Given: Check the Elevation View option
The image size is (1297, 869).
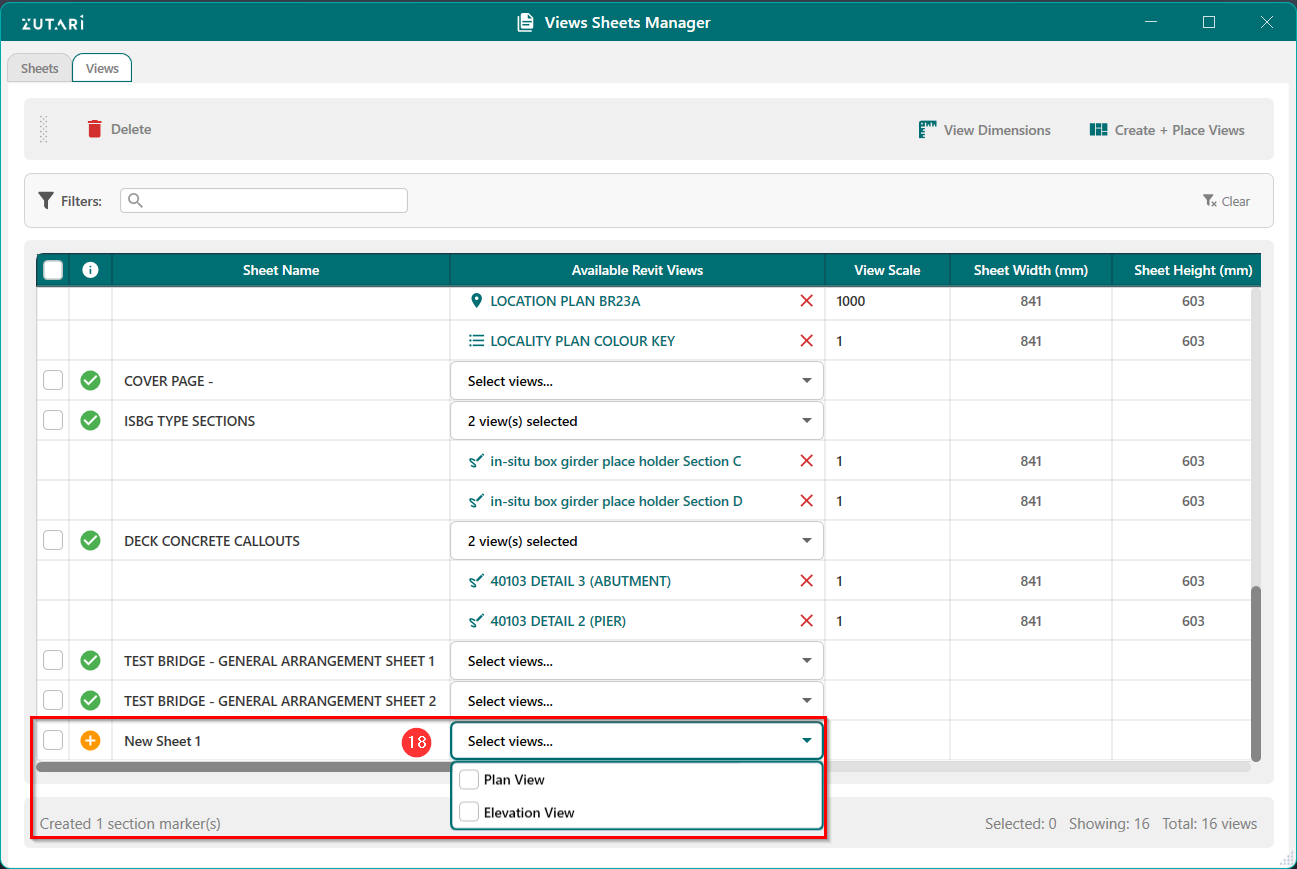Looking at the screenshot, I should 469,813.
